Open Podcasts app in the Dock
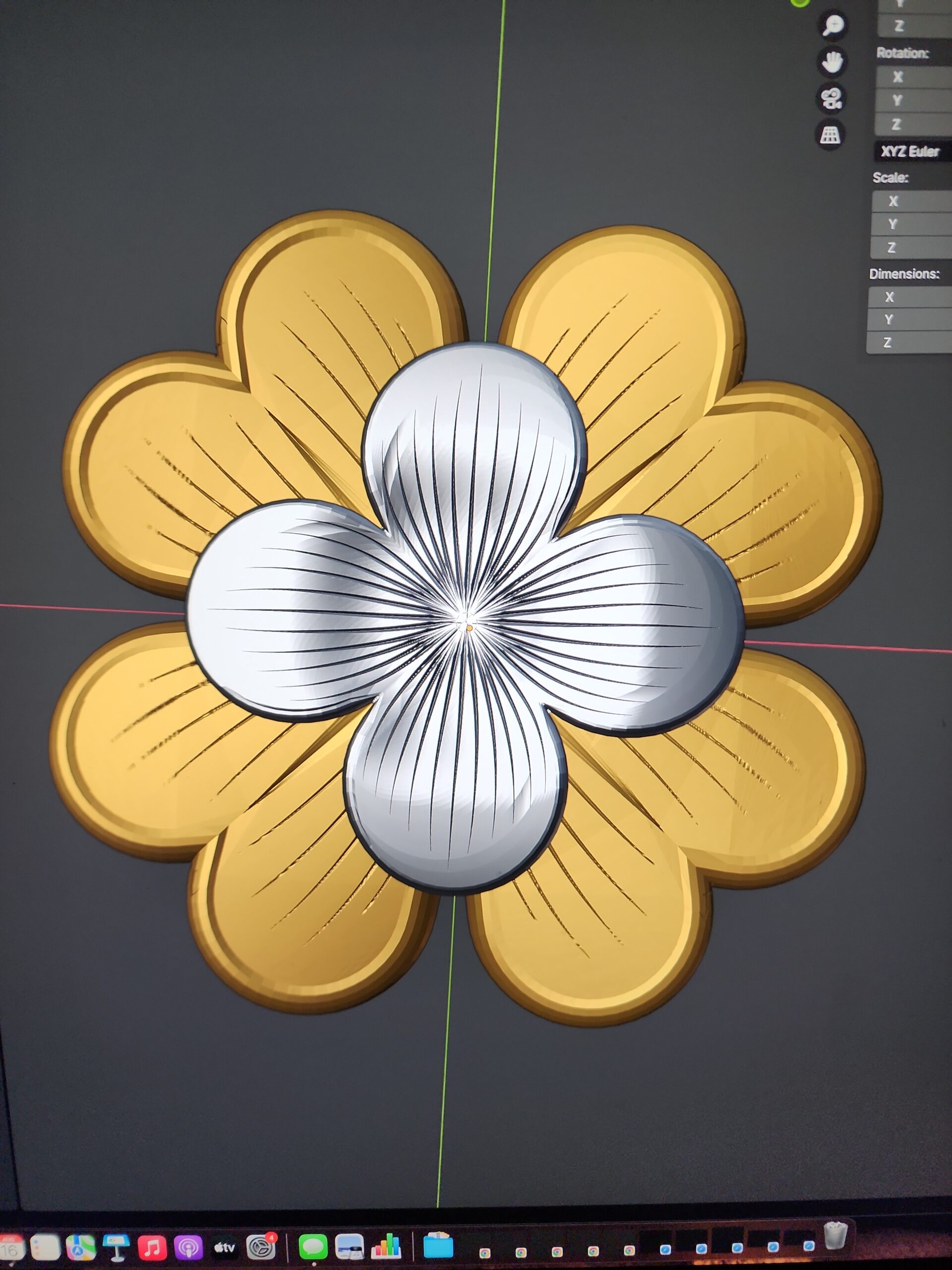Viewport: 952px width, 1270px height. [188, 1248]
